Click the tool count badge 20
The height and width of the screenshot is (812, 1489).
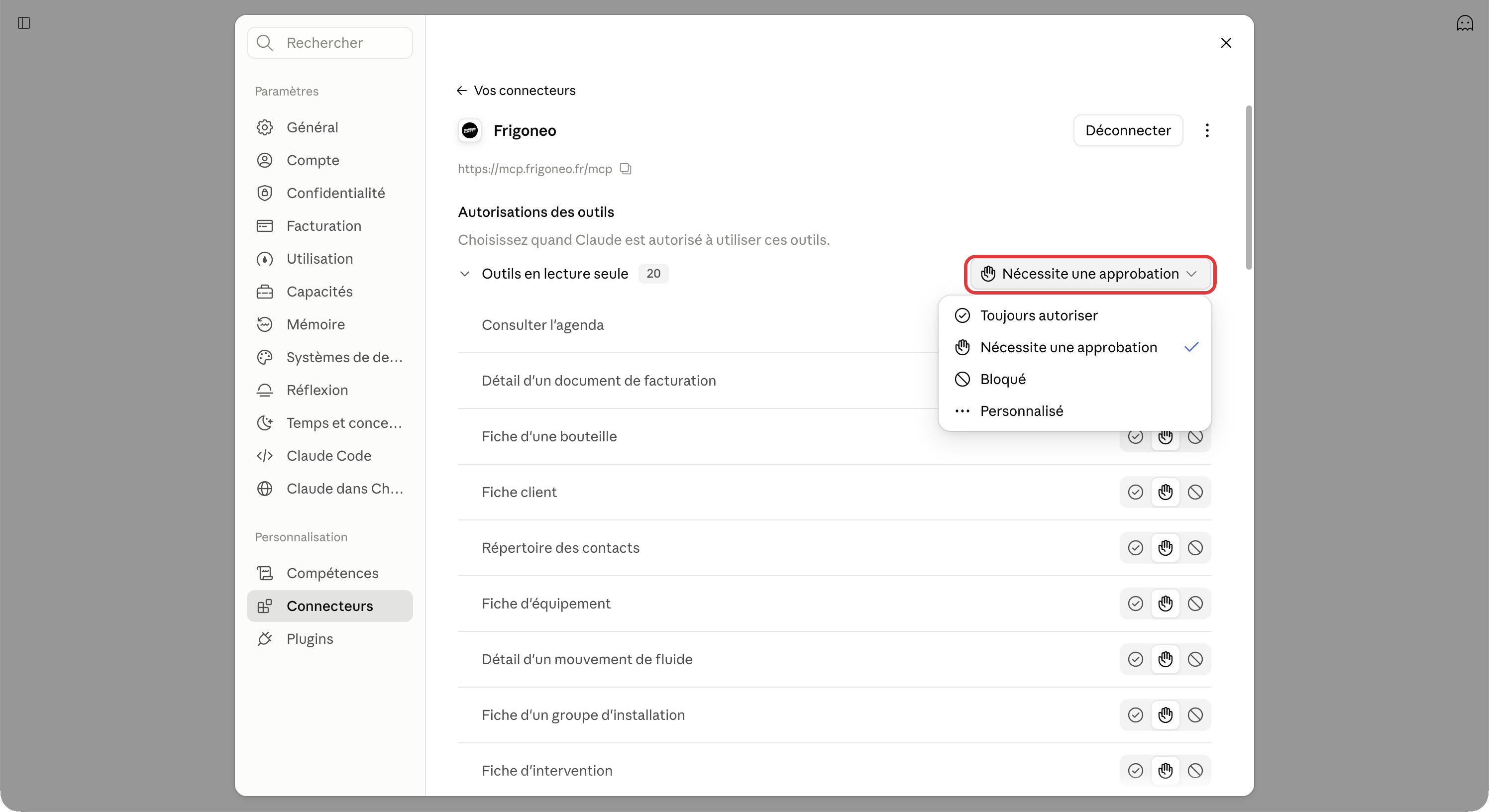point(653,274)
